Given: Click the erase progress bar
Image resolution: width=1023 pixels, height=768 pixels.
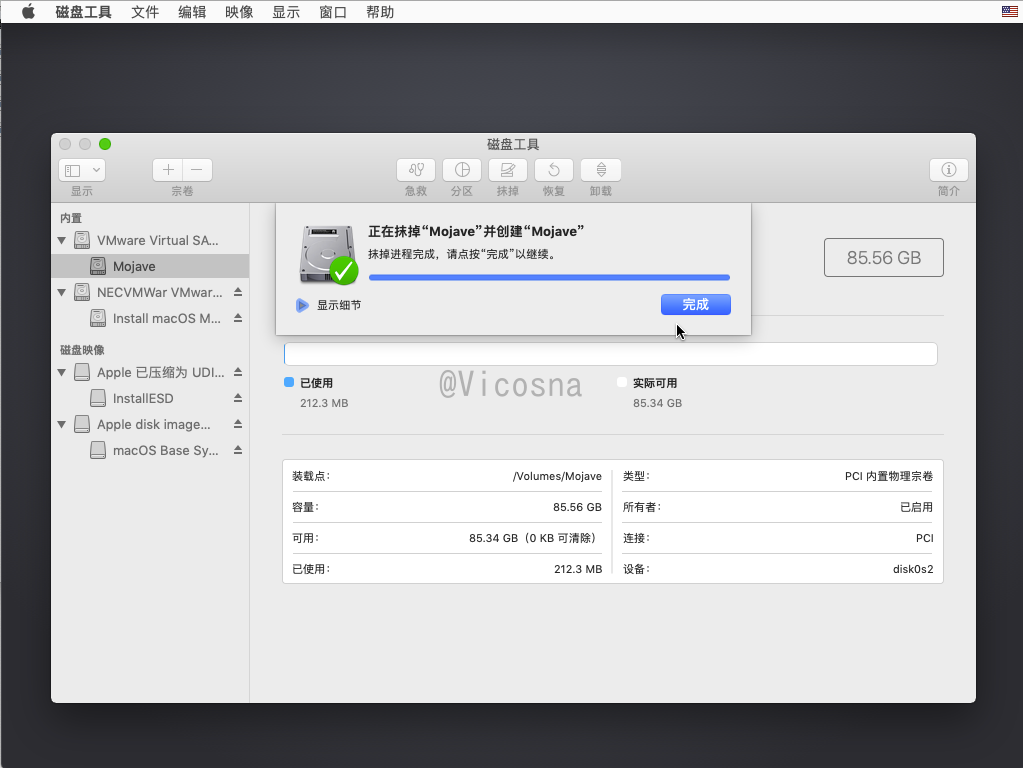Looking at the screenshot, I should [549, 277].
